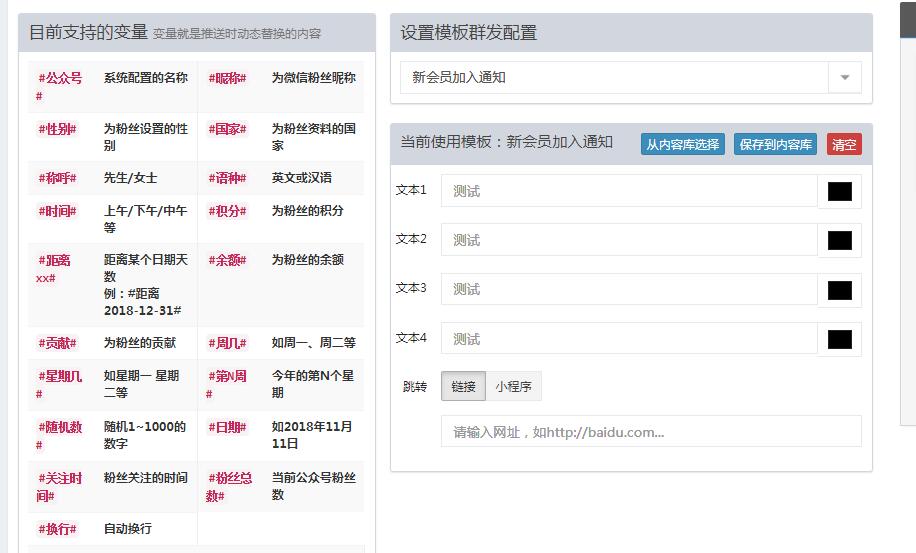Open color picker for 文本1

tap(839, 191)
